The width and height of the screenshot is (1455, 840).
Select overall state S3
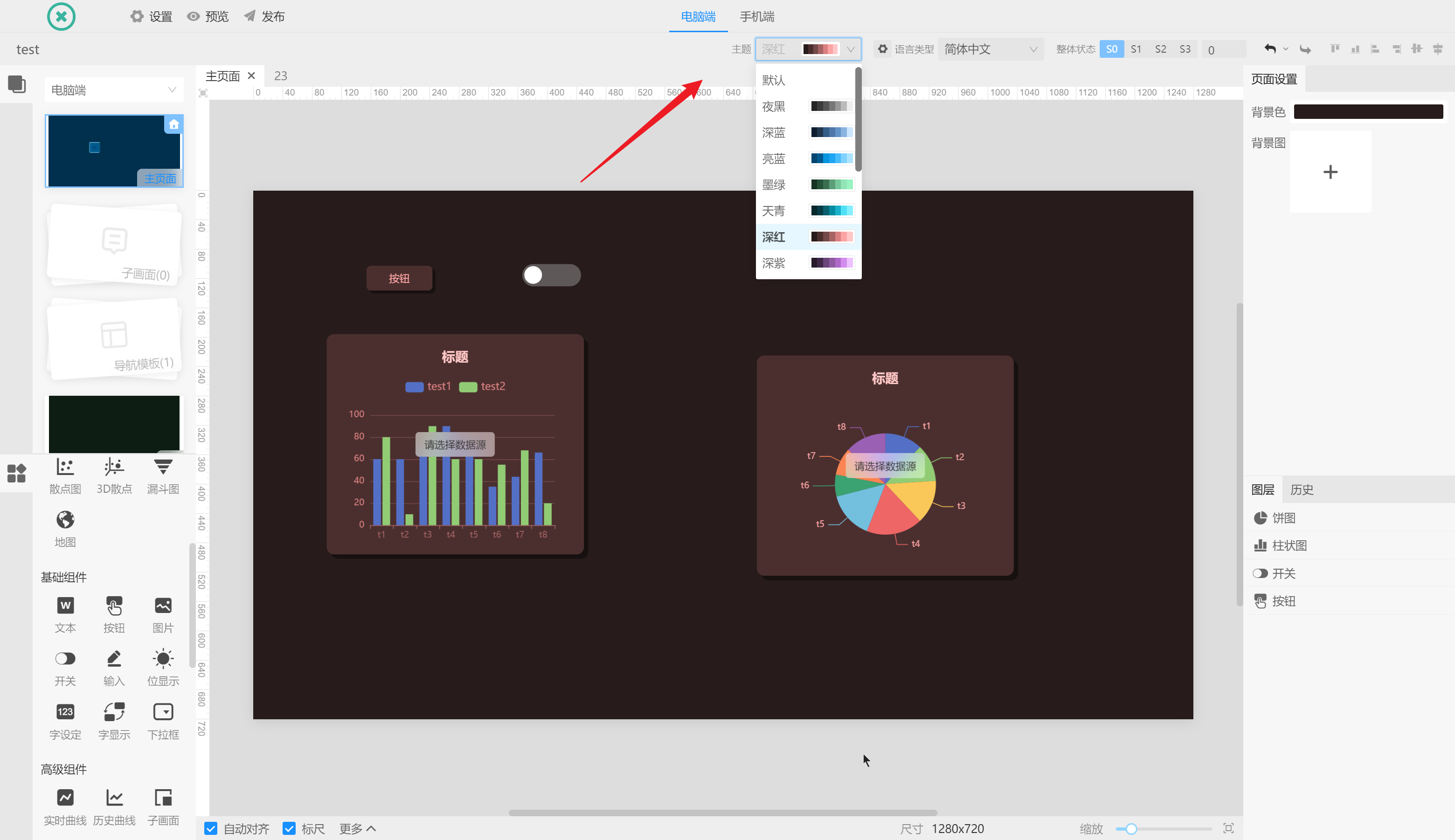pyautogui.click(x=1185, y=49)
